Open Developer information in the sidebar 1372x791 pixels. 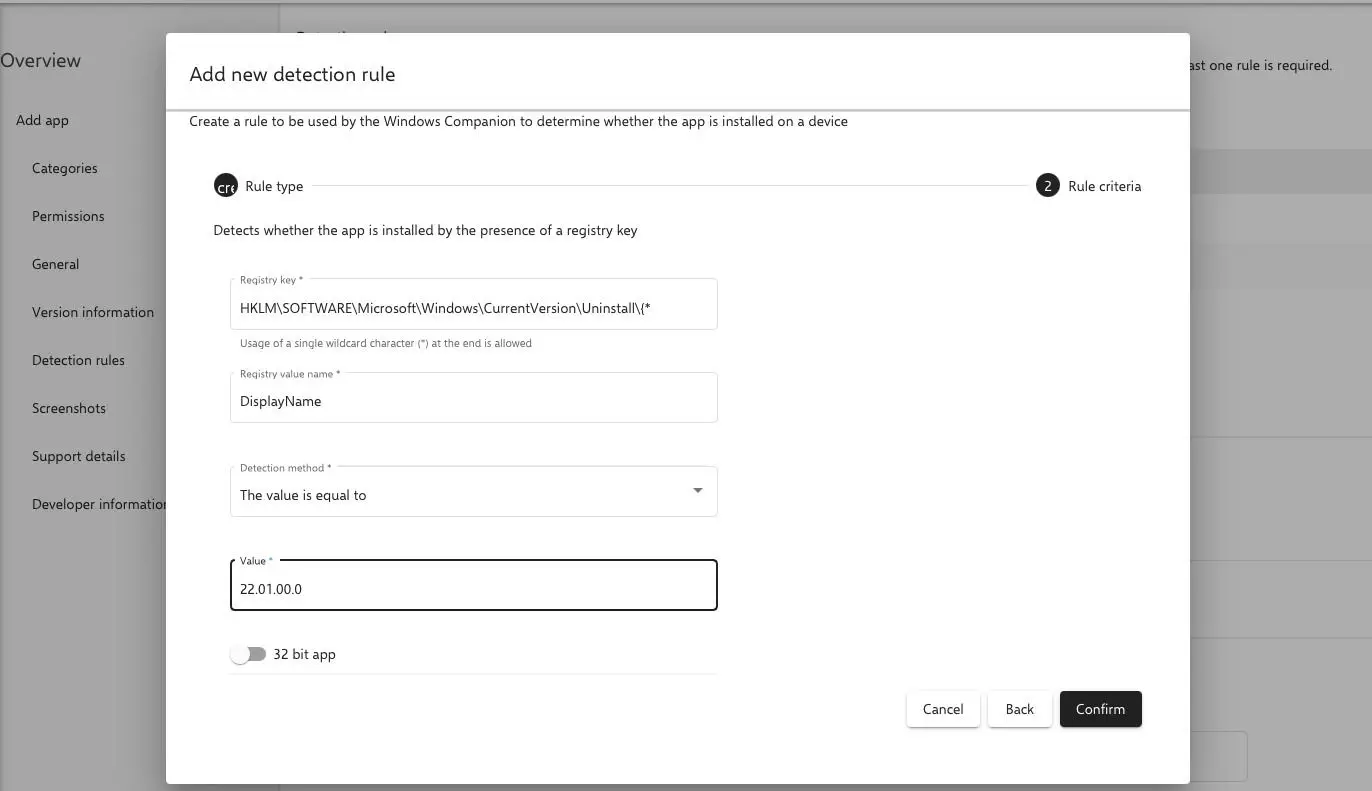coord(98,504)
